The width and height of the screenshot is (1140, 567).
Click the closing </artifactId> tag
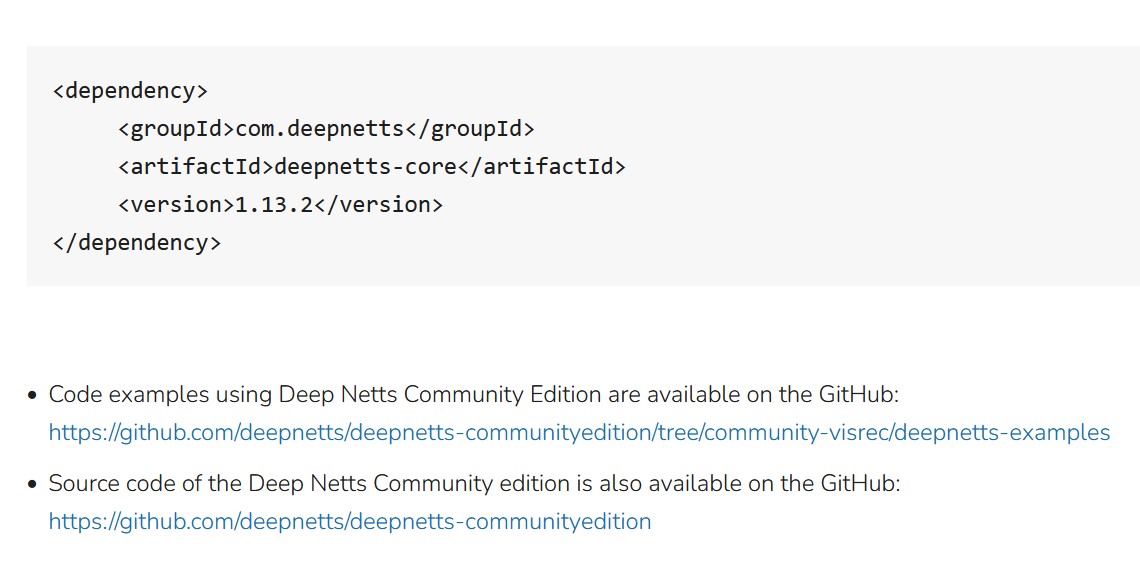[542, 167]
